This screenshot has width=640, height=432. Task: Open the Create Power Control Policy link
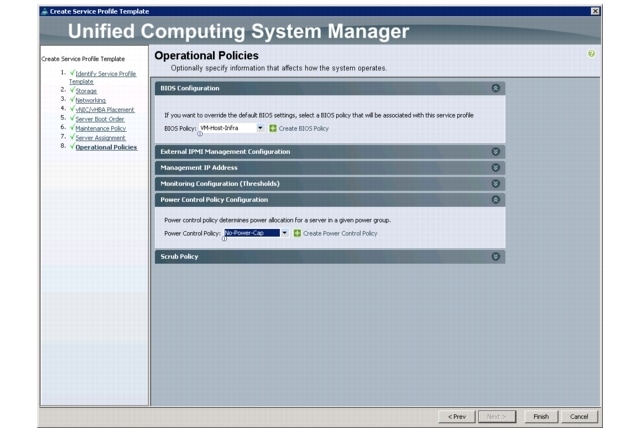pyautogui.click(x=340, y=233)
